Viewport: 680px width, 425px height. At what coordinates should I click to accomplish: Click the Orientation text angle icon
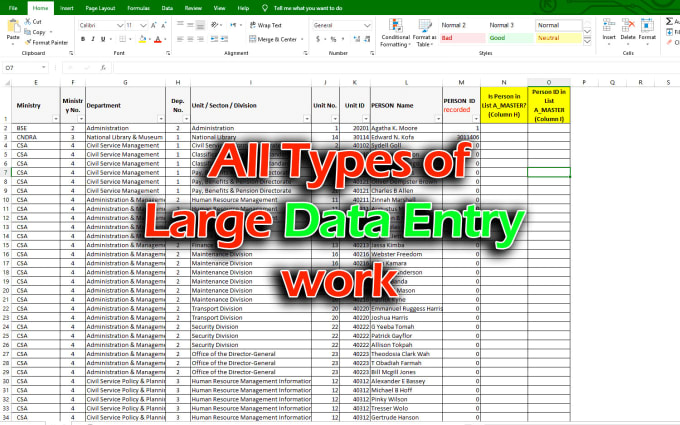point(214,25)
